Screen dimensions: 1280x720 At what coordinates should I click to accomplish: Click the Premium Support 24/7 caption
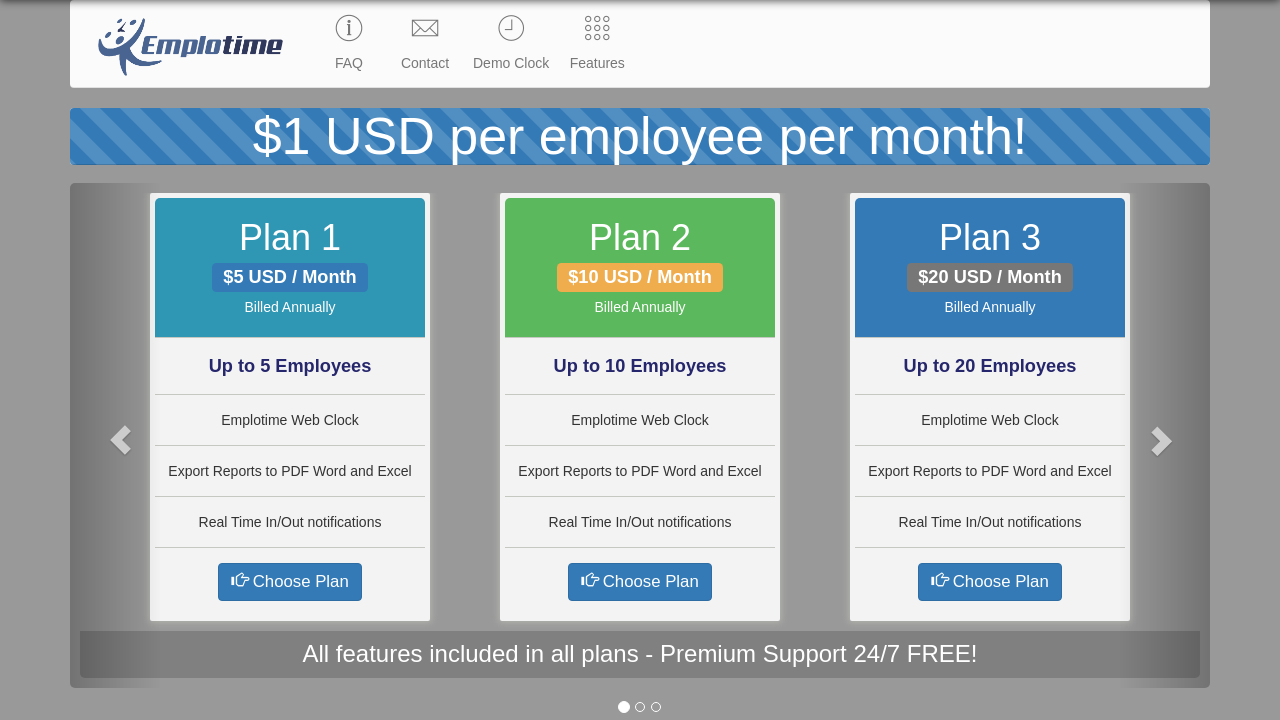coord(640,654)
